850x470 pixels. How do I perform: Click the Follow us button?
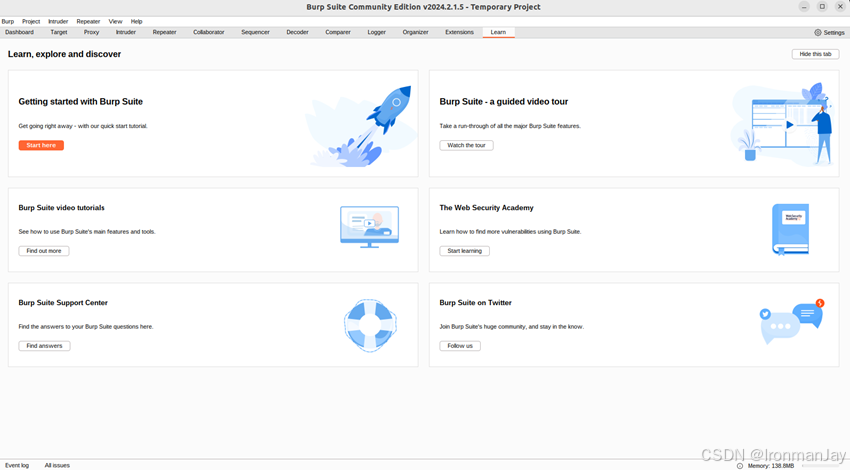pos(460,346)
